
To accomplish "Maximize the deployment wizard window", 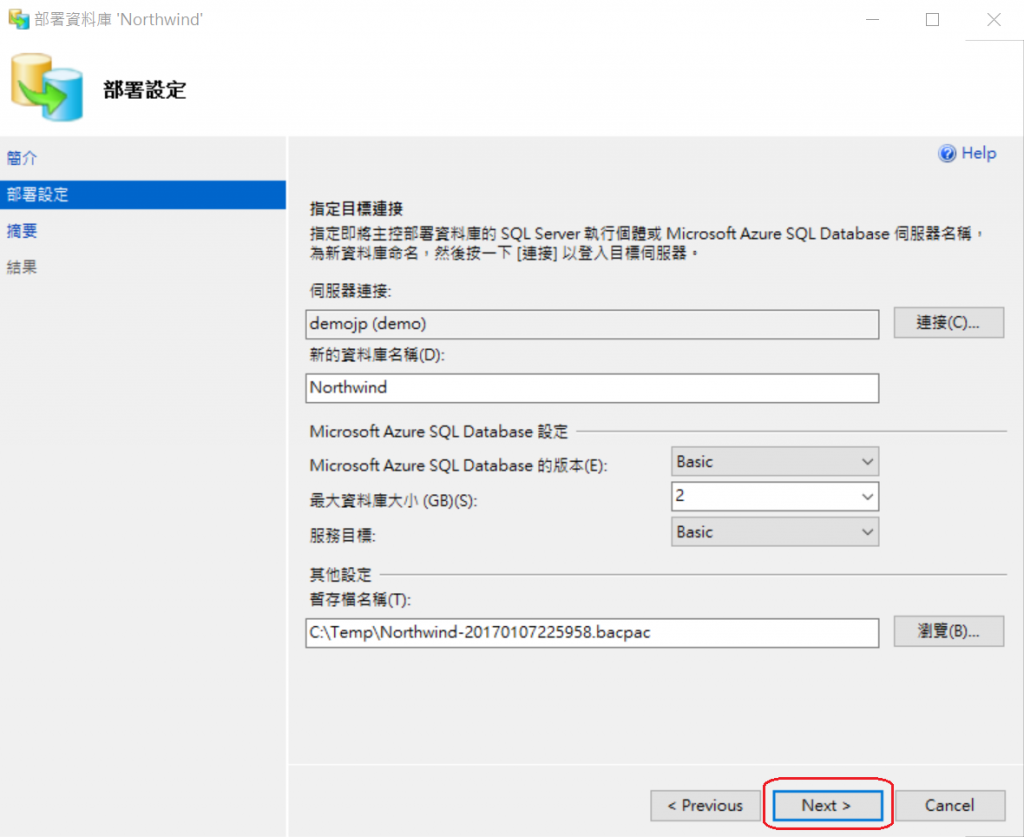I will 933,20.
